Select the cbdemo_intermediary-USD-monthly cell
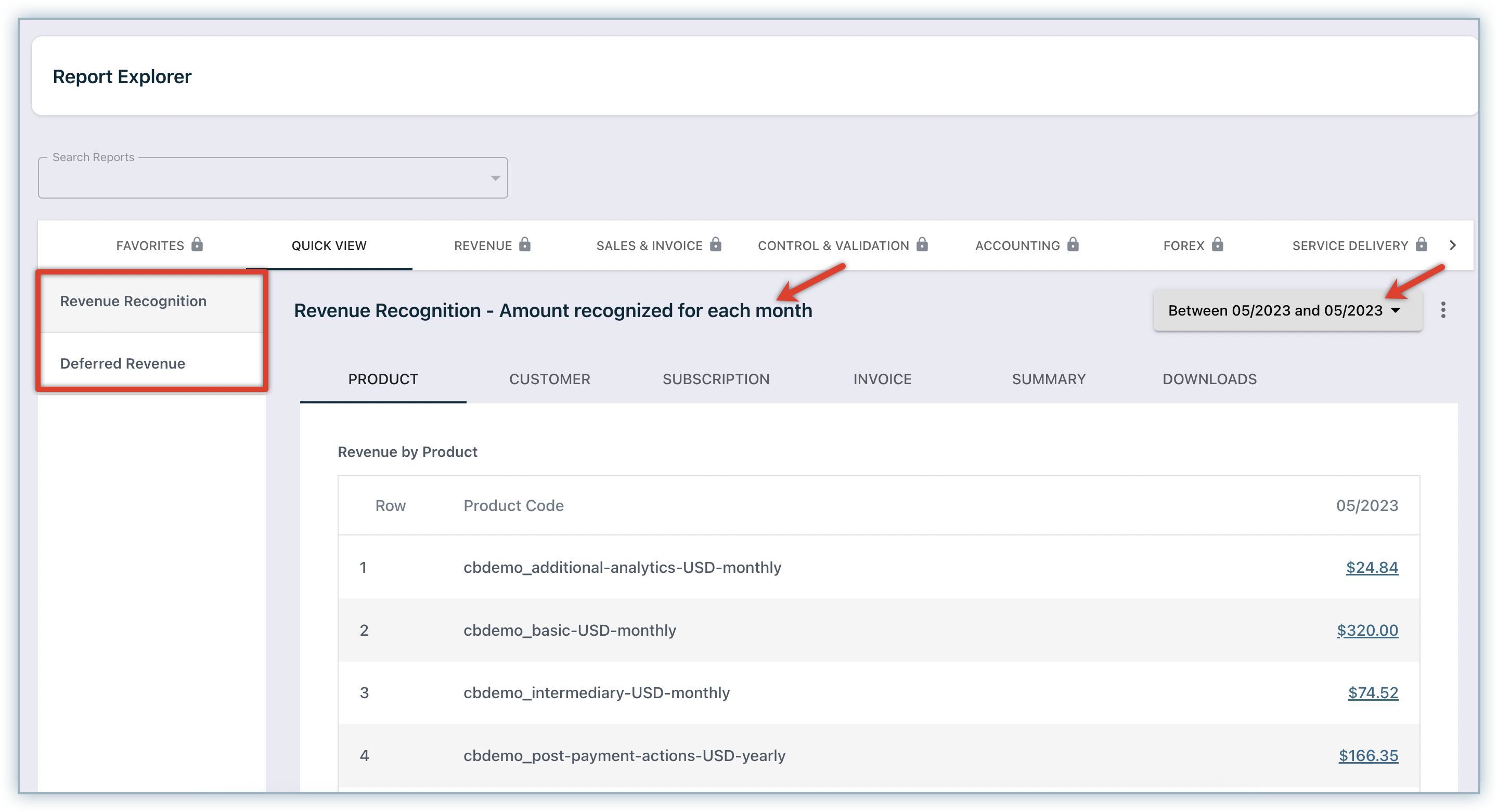Image resolution: width=1498 pixels, height=812 pixels. (597, 693)
